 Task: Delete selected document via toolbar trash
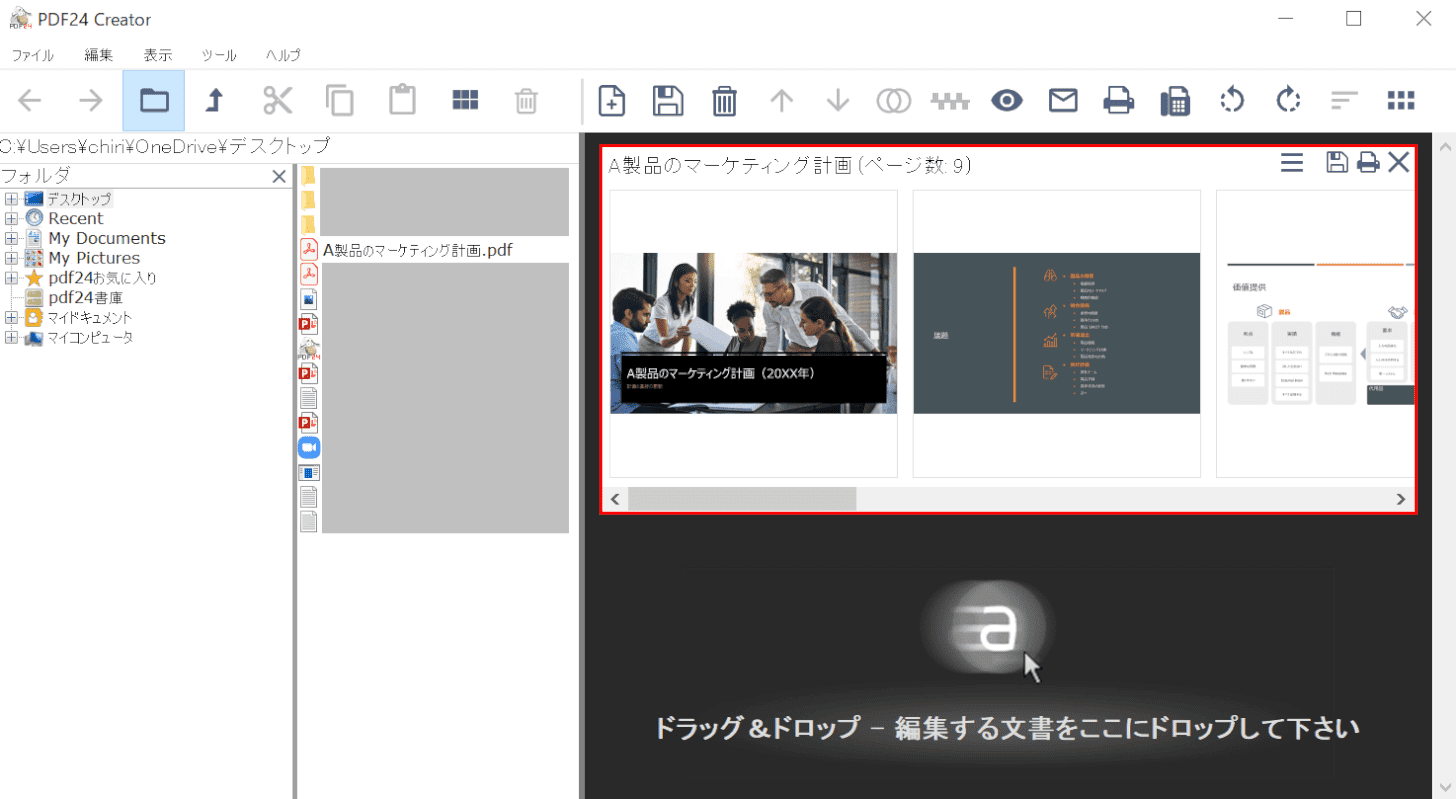click(725, 100)
